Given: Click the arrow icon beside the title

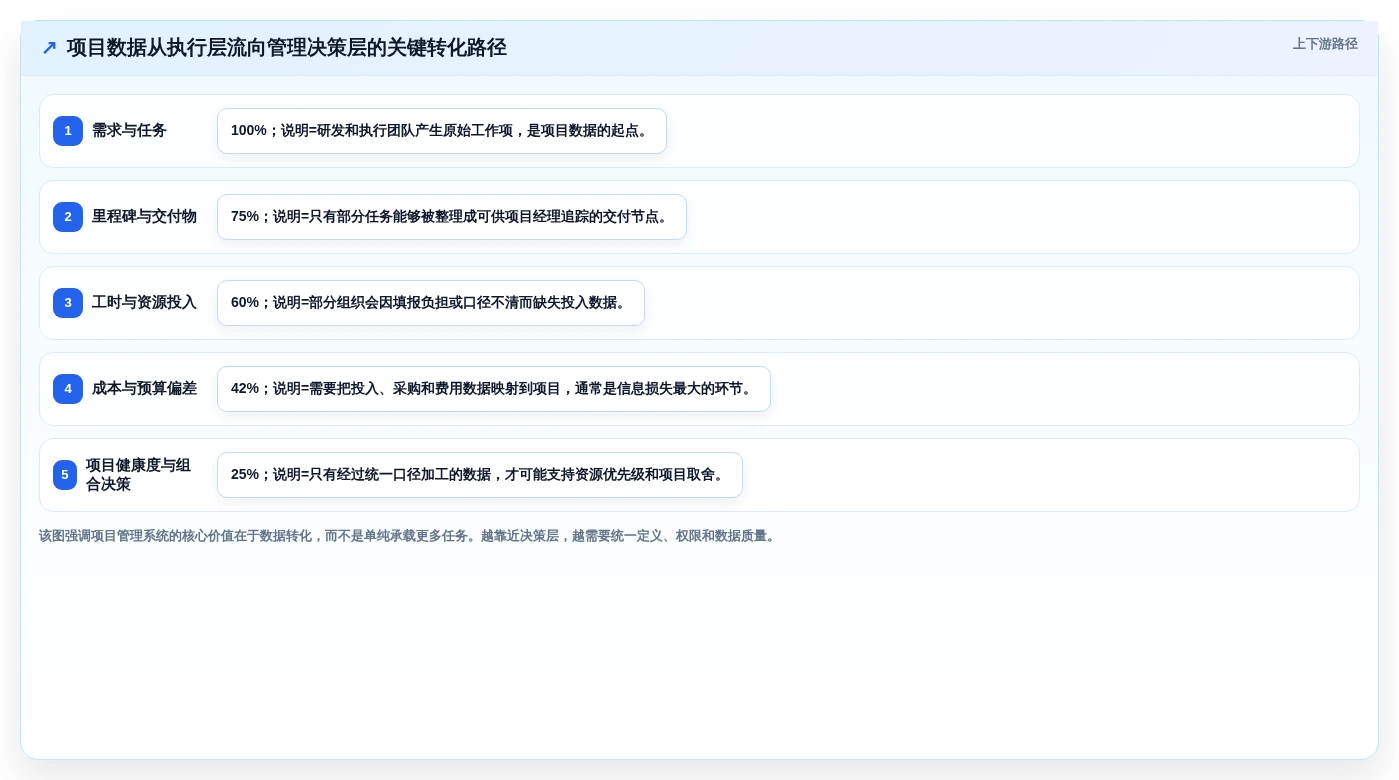Looking at the screenshot, I should pos(49,48).
